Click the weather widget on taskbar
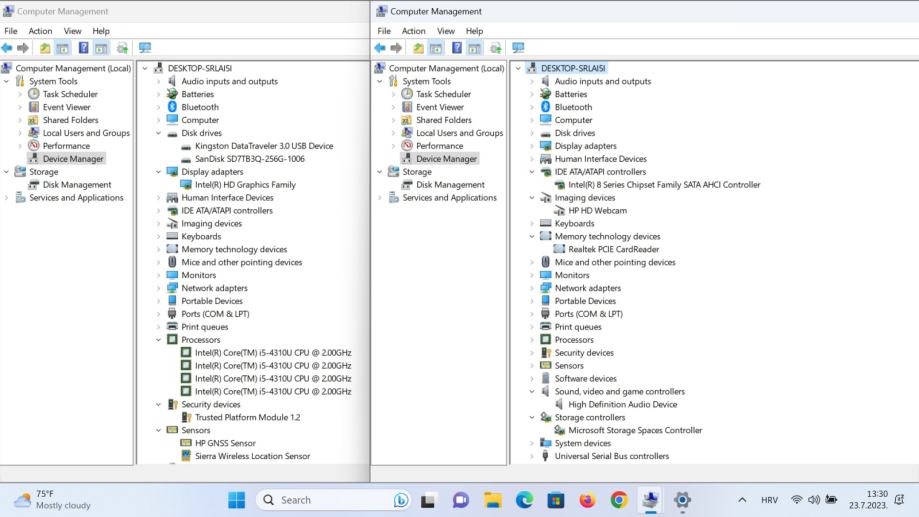This screenshot has width=919, height=517. [53, 499]
